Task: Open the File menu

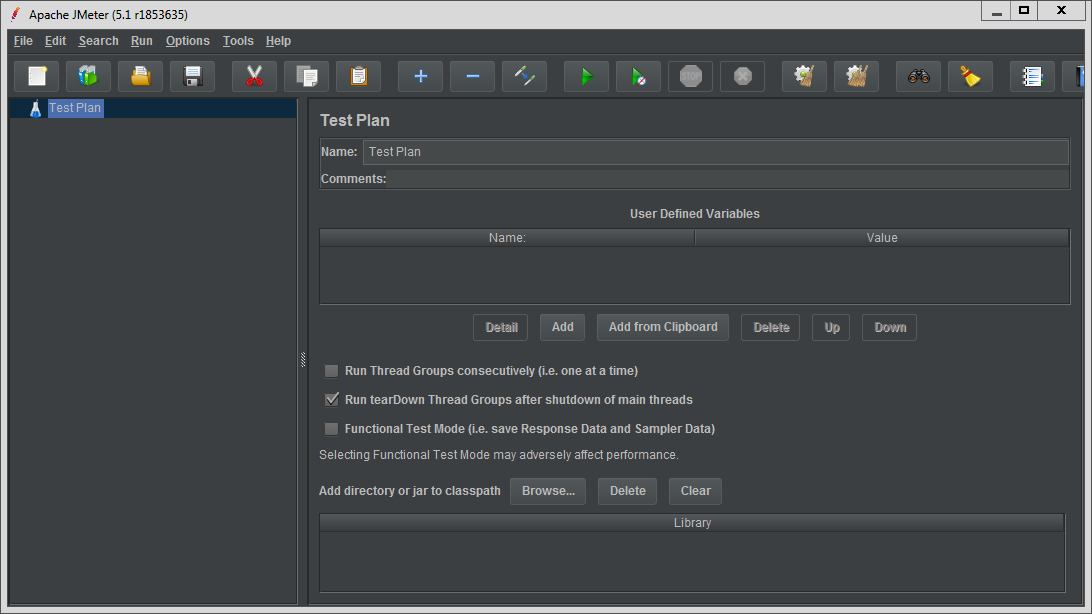Action: click(23, 41)
